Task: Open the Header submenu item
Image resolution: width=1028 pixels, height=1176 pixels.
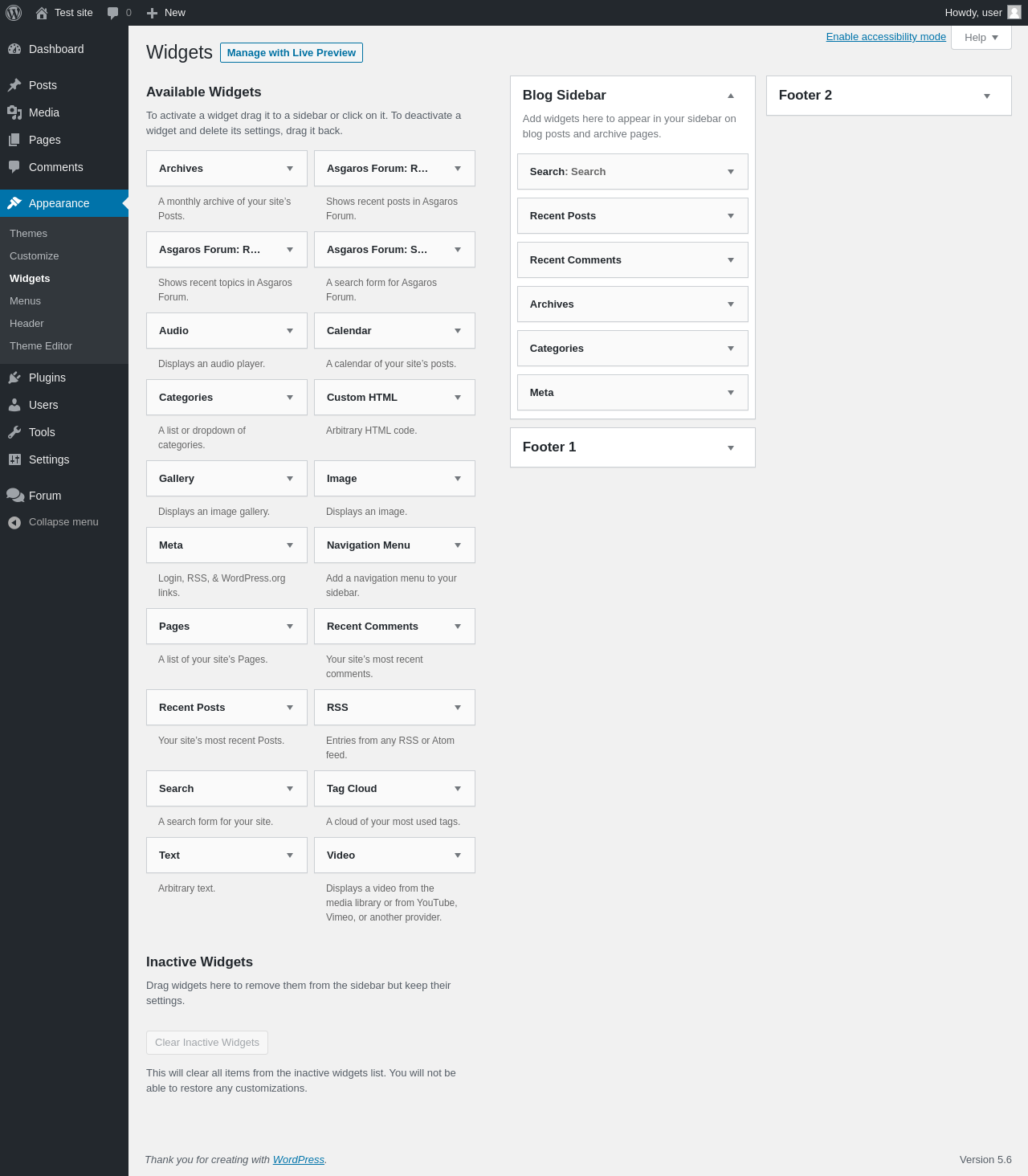Action: [64, 324]
